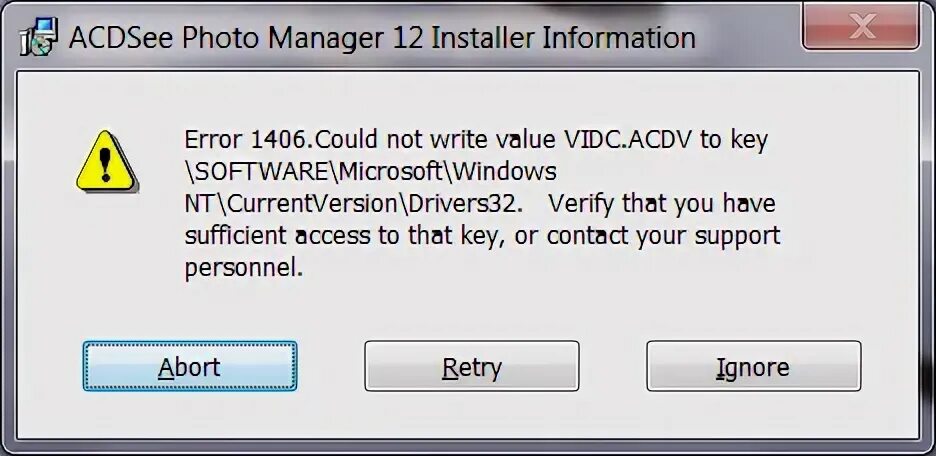This screenshot has height=456, width=936.
Task: Abort the ACDSee installation
Action: (190, 366)
